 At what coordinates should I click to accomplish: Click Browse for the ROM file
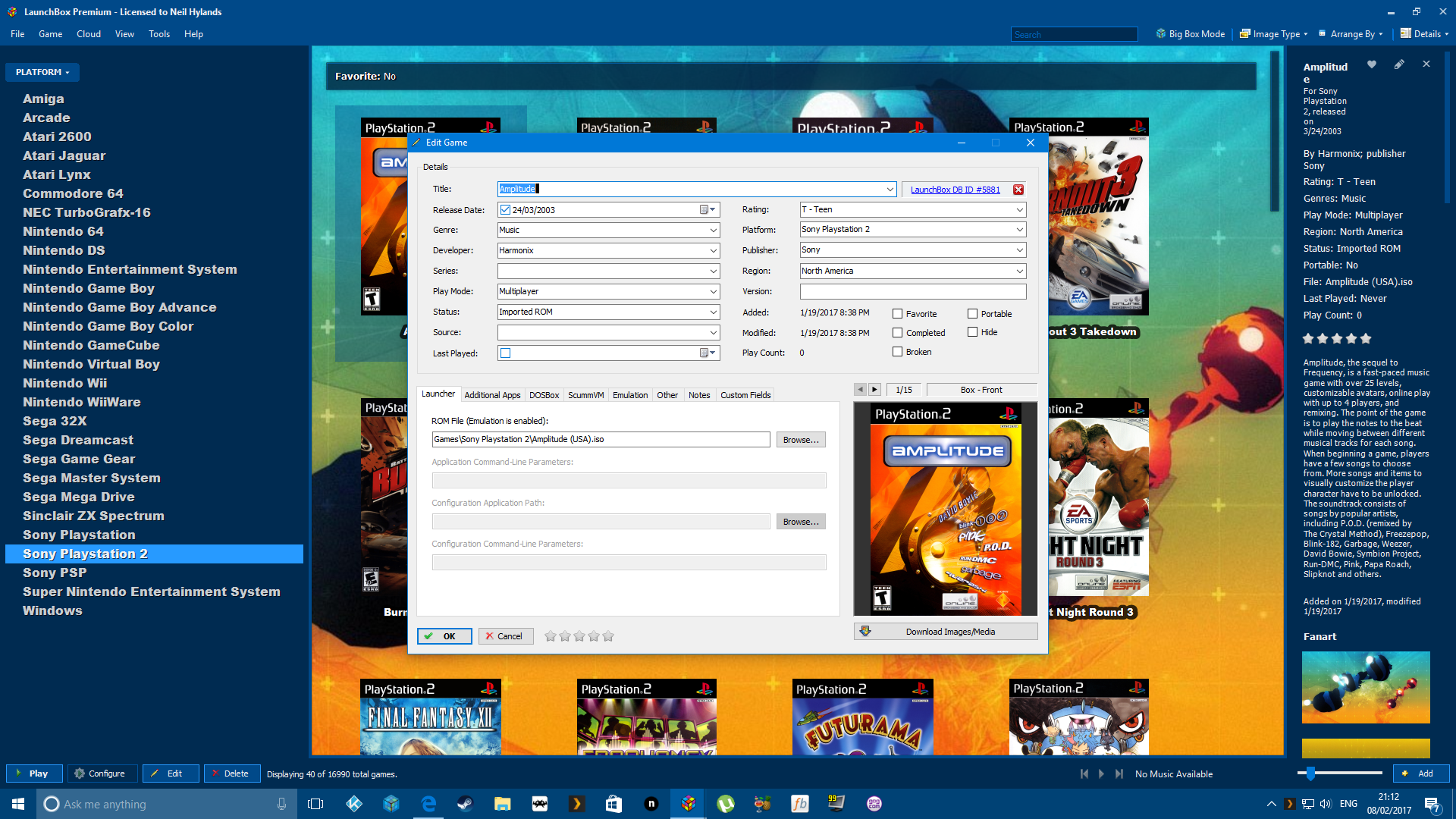click(801, 440)
